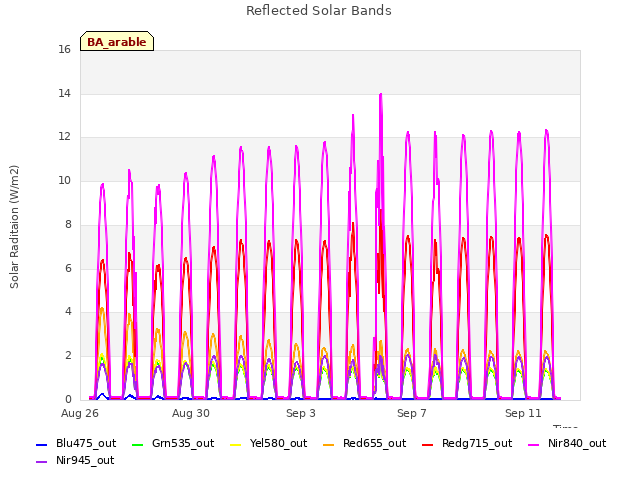Image resolution: width=640 pixels, height=480 pixels.
Task: Click the Solar Raditaion (W/m2) axis label
Action: [x=14, y=227]
